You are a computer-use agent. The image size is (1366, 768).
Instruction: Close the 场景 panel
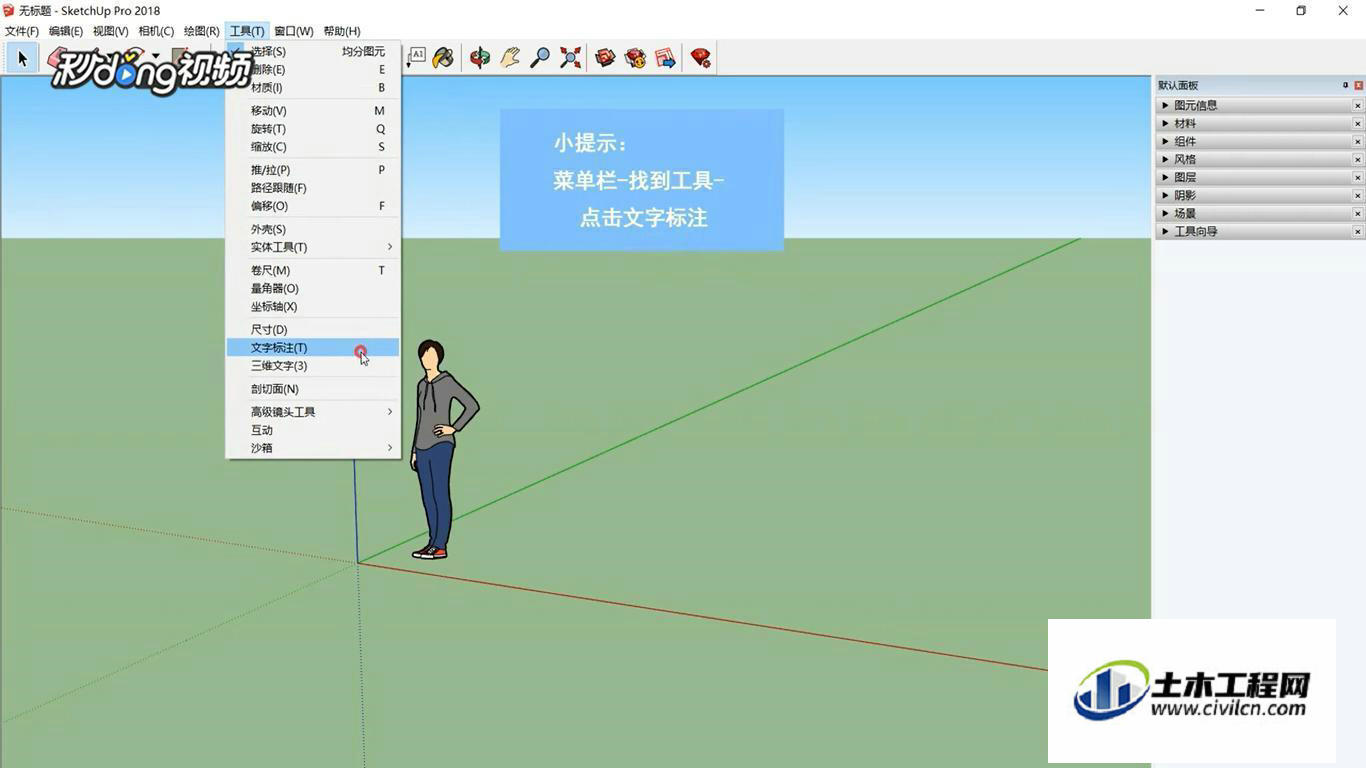1358,213
